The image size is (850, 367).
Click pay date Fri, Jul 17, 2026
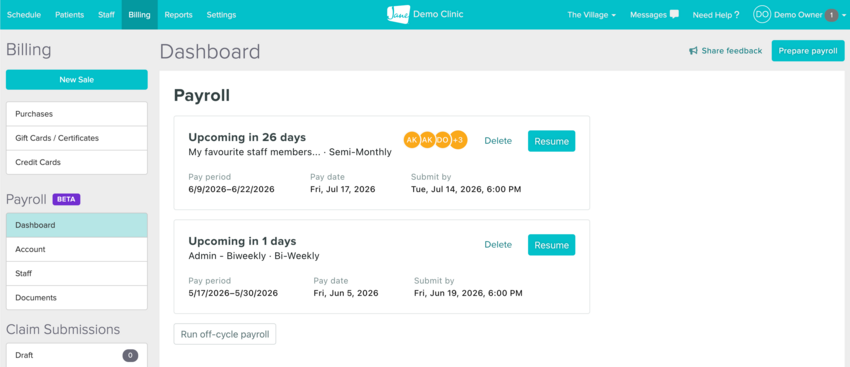343,189
